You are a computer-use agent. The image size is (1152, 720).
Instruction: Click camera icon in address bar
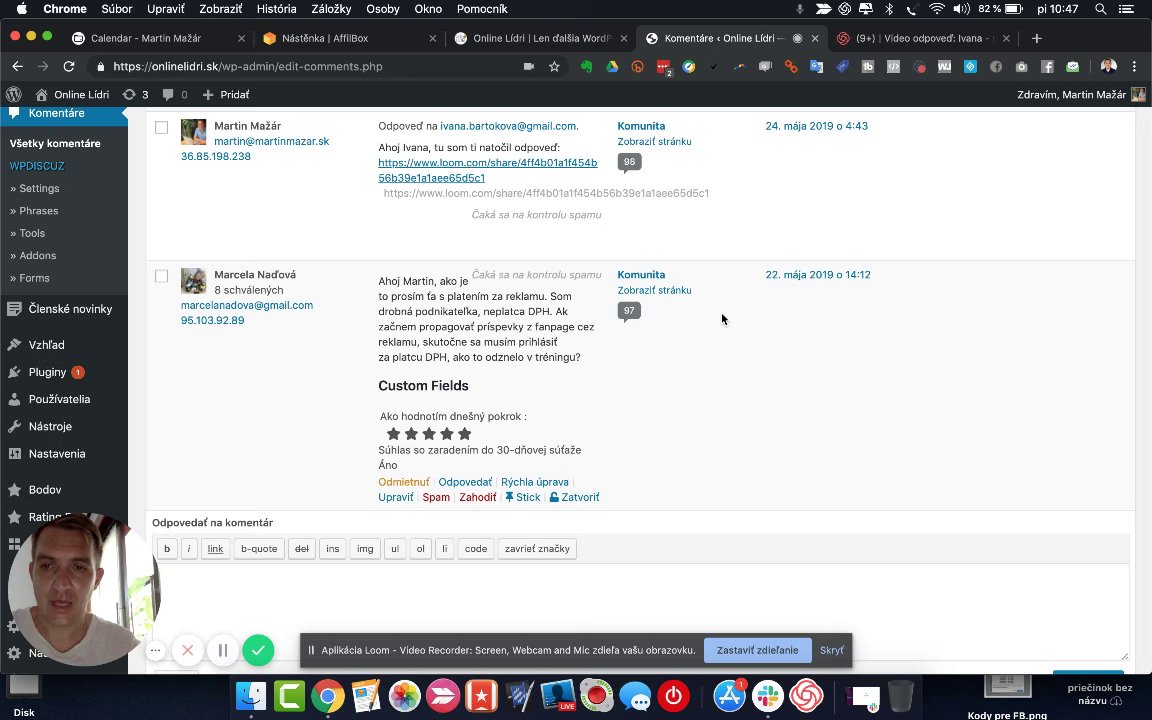528,66
